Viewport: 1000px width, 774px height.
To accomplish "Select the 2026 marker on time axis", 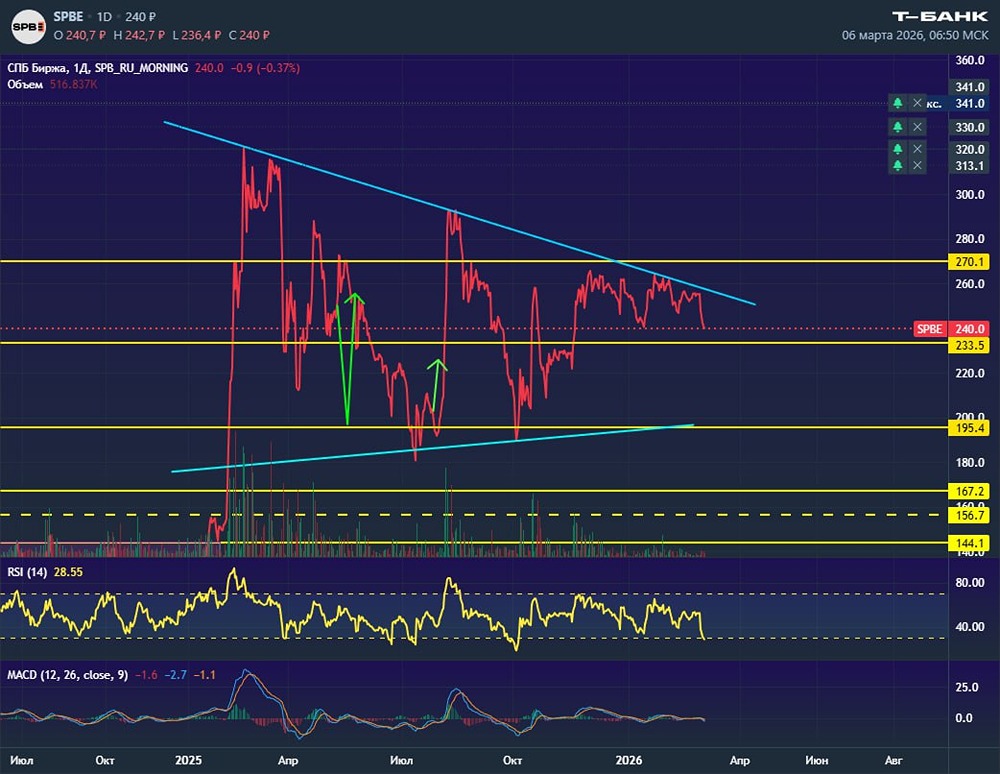I will pyautogui.click(x=629, y=760).
